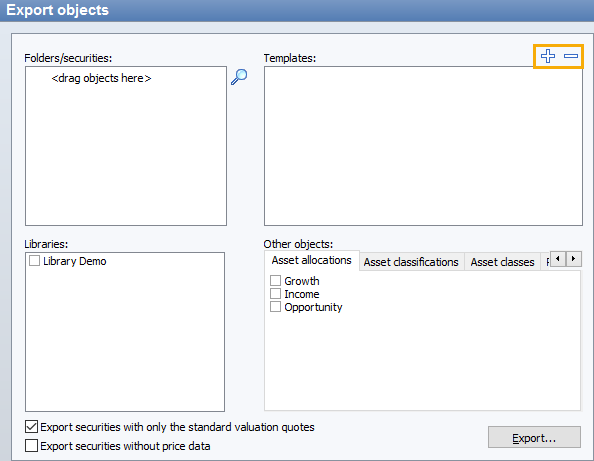The width and height of the screenshot is (594, 461).
Task: Uncheck export with only standard valuation quotes
Action: click(31, 427)
